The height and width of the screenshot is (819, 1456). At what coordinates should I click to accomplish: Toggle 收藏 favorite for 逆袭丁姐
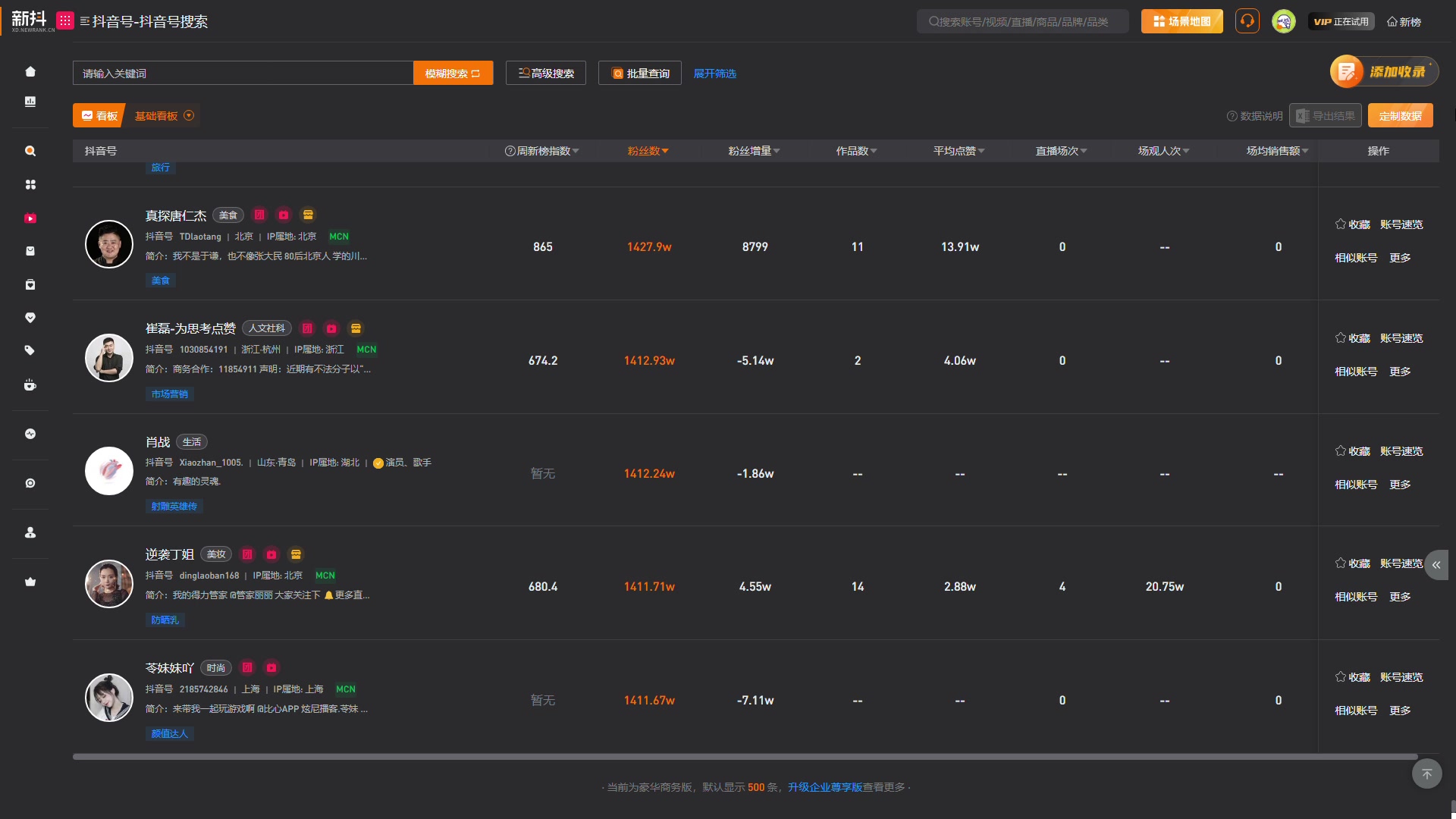1353,563
